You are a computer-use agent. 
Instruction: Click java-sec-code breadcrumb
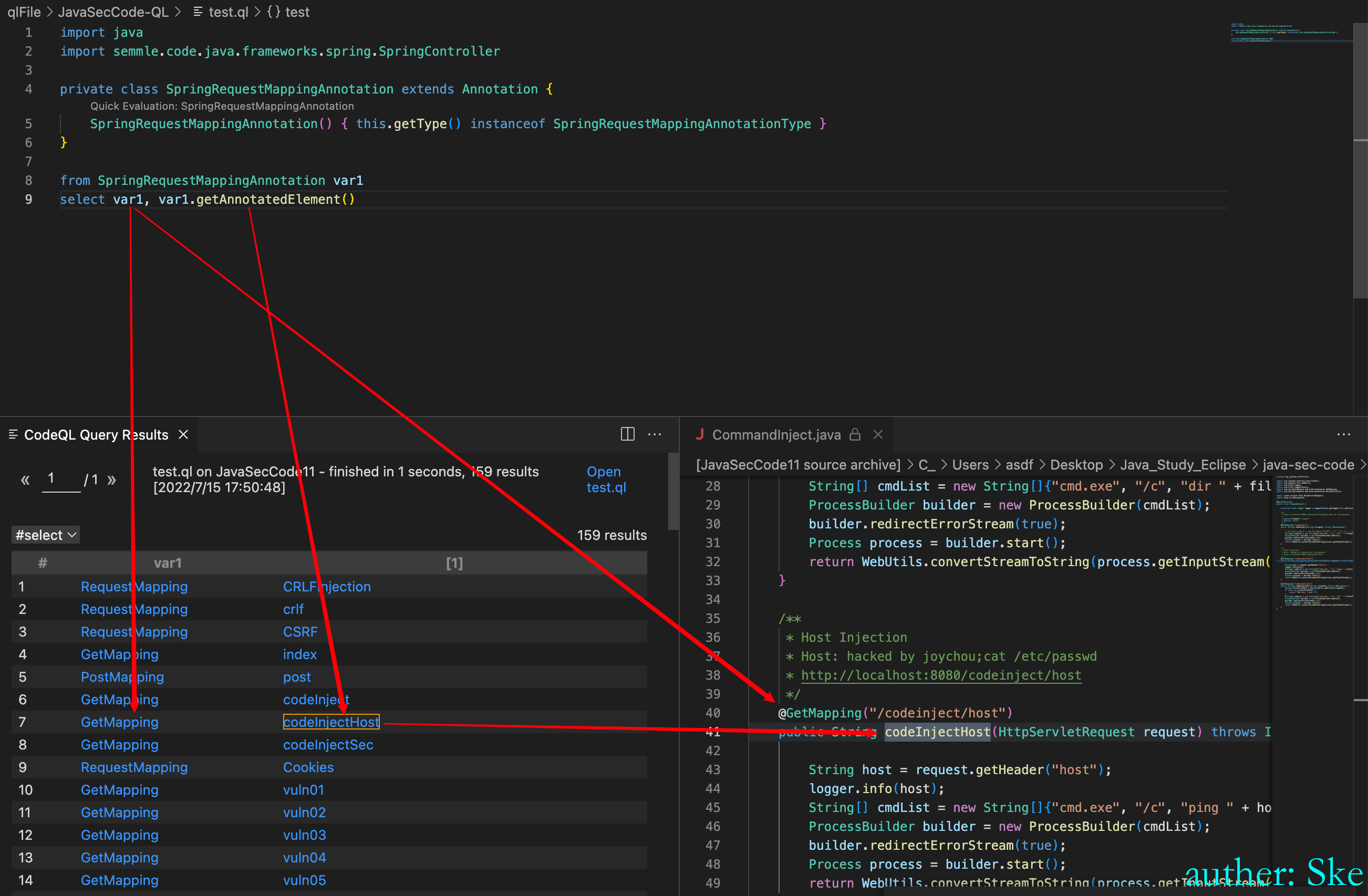[x=1308, y=465]
